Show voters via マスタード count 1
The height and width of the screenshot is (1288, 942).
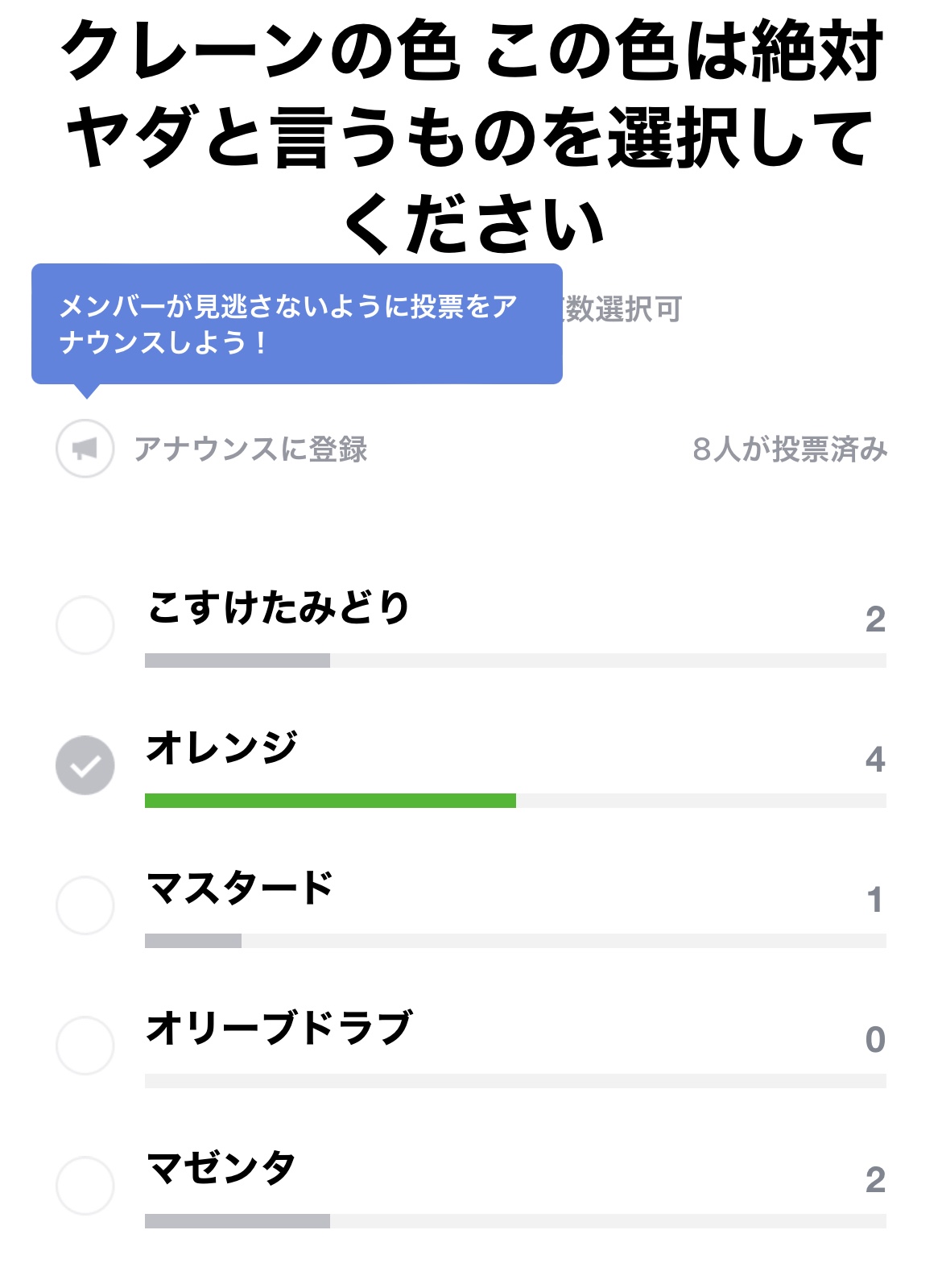pos(875,900)
